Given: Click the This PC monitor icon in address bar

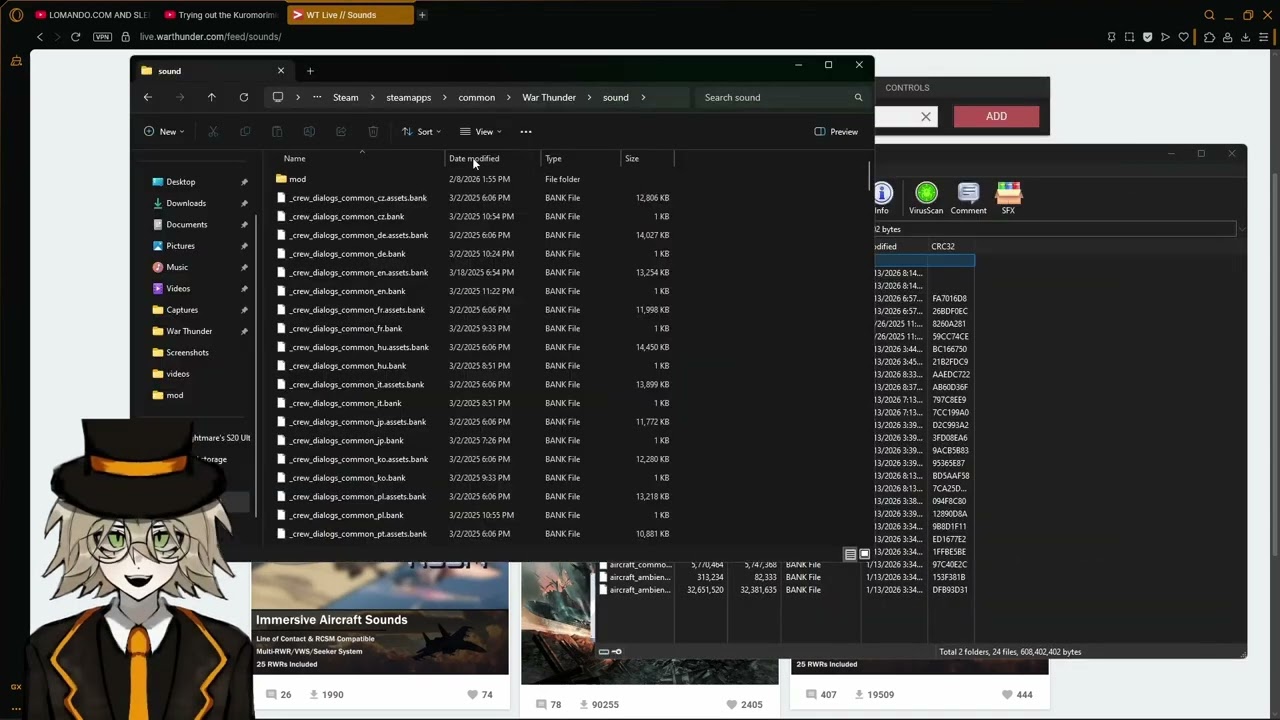Looking at the screenshot, I should pyautogui.click(x=278, y=97).
